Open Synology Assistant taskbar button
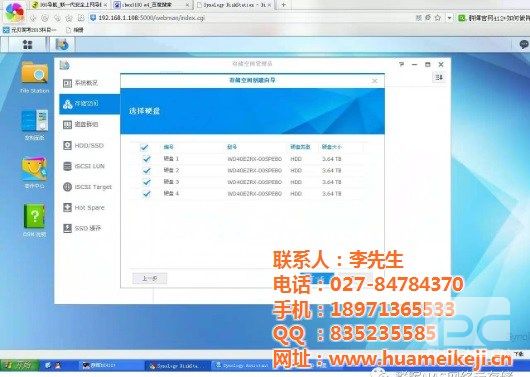The height and width of the screenshot is (377, 530). [243, 366]
